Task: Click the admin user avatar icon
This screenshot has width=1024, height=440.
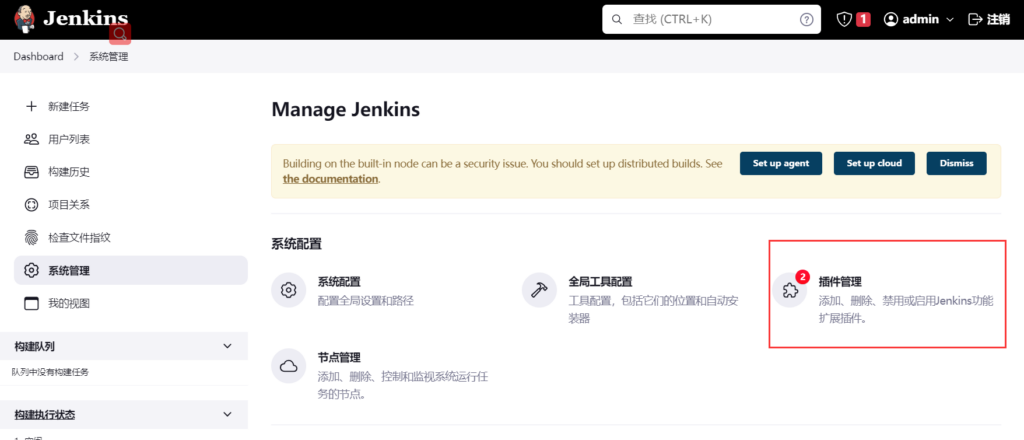Action: point(891,20)
